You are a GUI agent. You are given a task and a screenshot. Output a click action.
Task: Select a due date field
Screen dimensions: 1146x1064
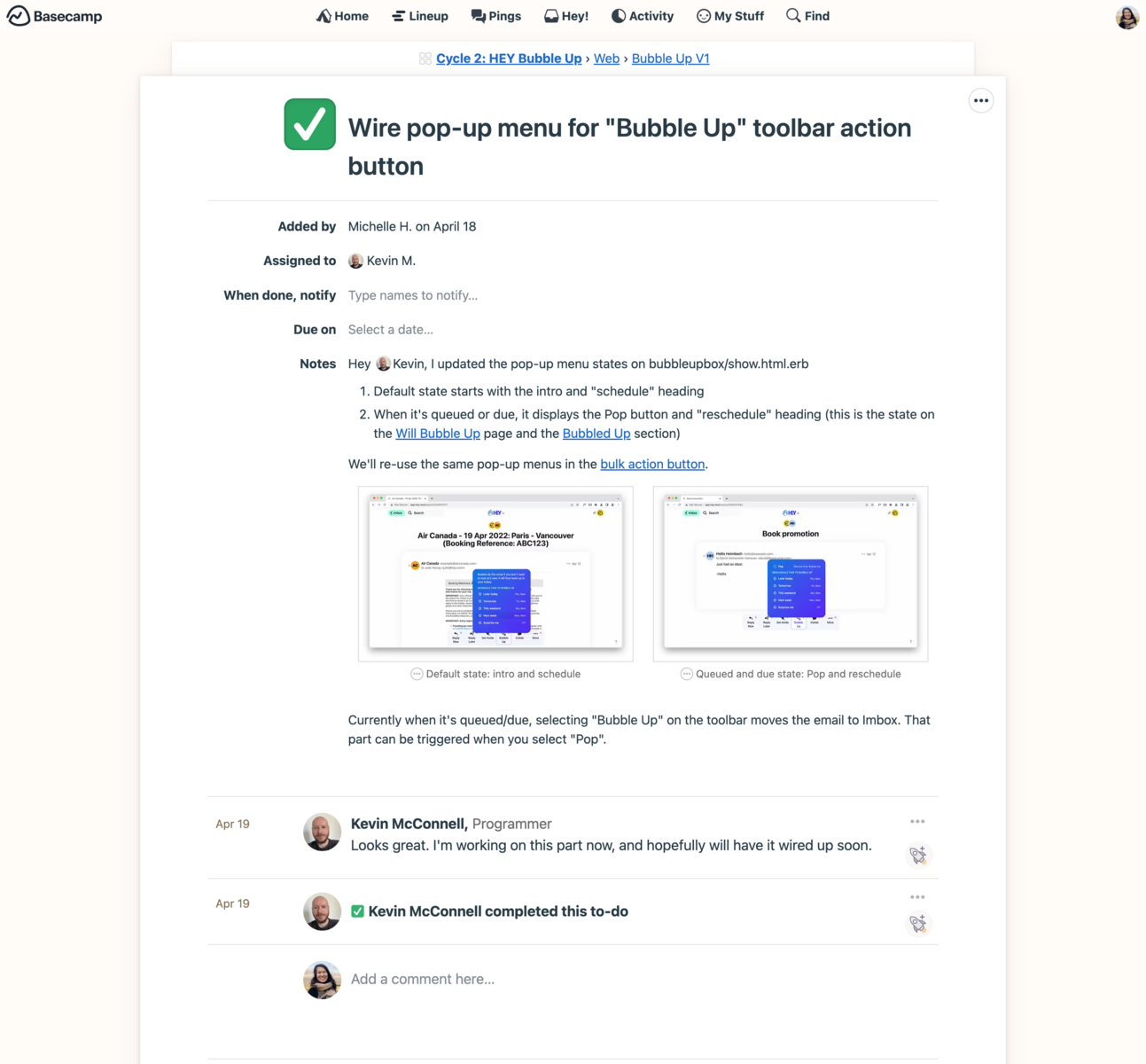[x=391, y=330]
